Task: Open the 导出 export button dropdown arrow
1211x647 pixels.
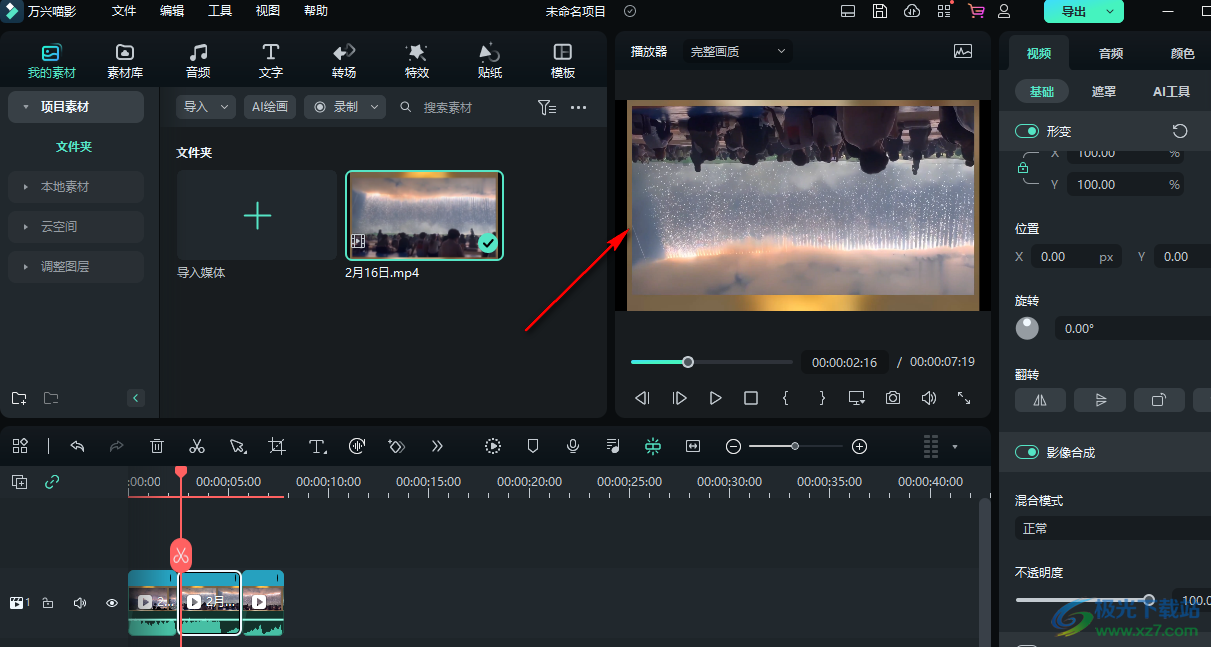Action: pos(1110,11)
